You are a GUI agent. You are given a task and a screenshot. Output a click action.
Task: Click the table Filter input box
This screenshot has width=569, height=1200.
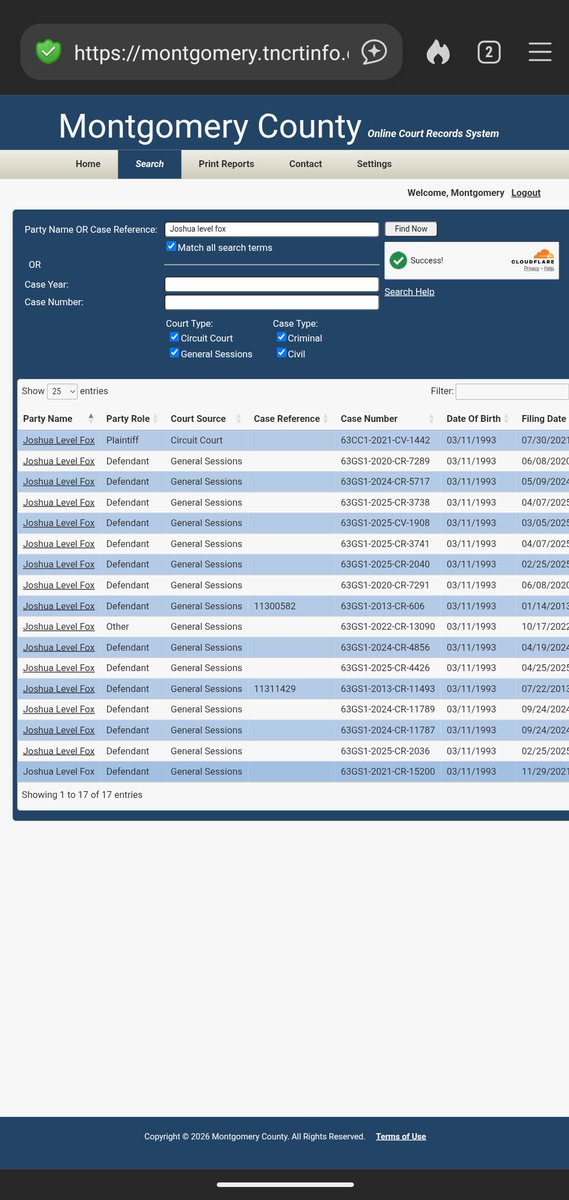[512, 392]
